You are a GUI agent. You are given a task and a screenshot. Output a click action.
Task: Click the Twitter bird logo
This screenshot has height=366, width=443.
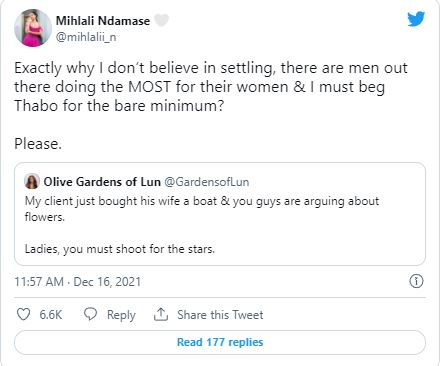coord(416,19)
